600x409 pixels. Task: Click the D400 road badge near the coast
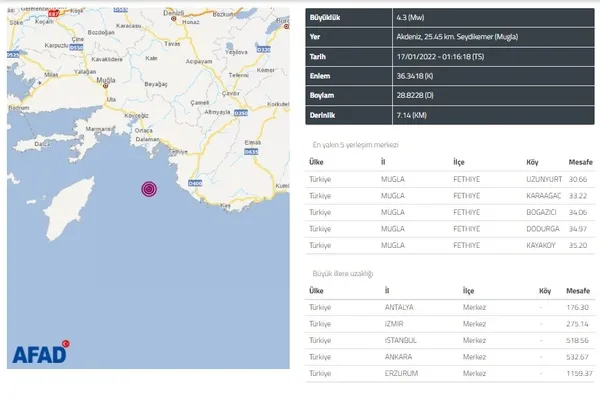point(196,183)
